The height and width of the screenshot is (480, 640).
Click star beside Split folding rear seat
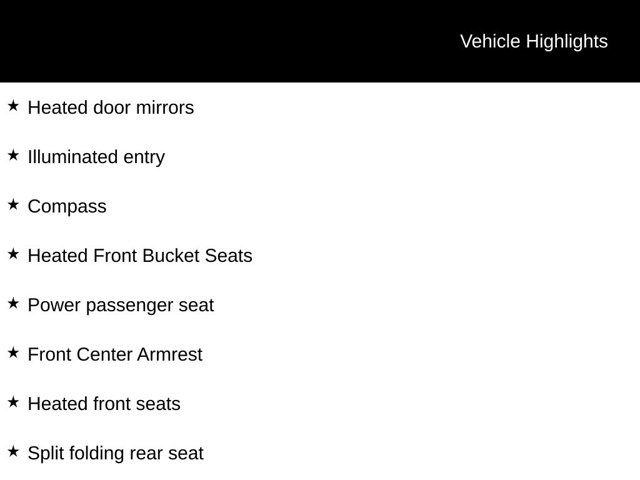point(13,451)
